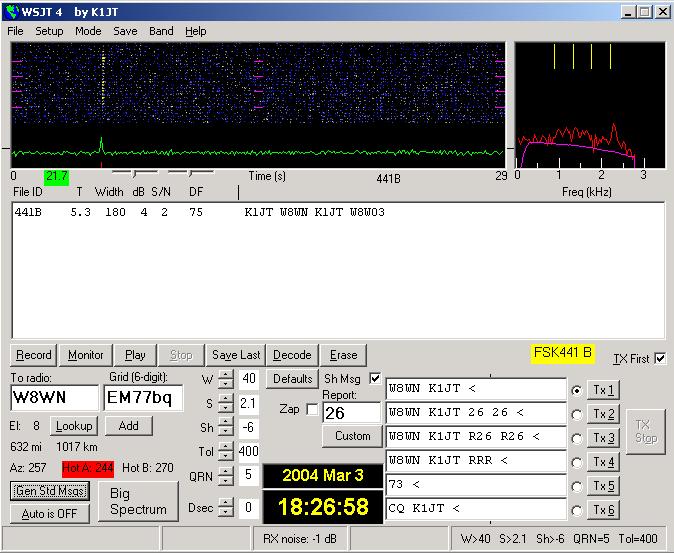Decrease the W value with its down arrow
This screenshot has height=553, width=674.
226,384
